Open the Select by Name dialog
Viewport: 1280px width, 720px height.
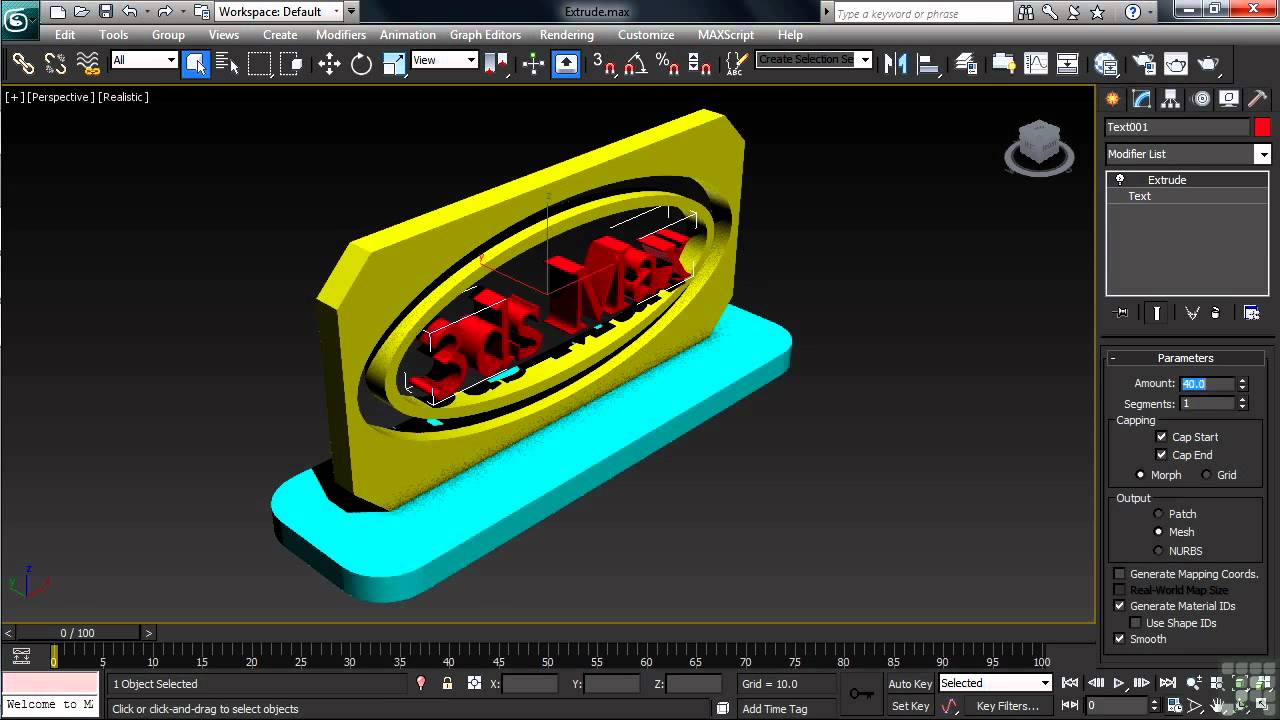[x=227, y=64]
